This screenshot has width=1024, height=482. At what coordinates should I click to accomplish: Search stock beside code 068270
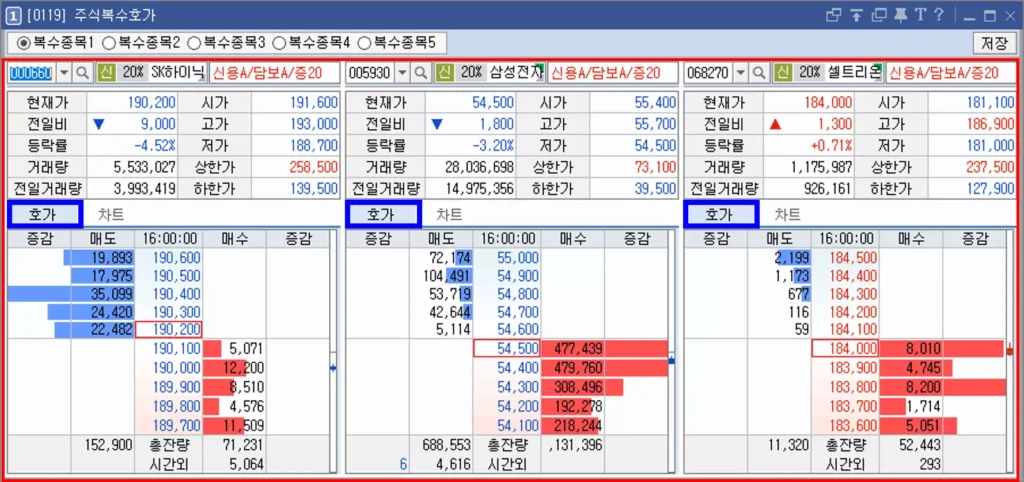pos(759,72)
